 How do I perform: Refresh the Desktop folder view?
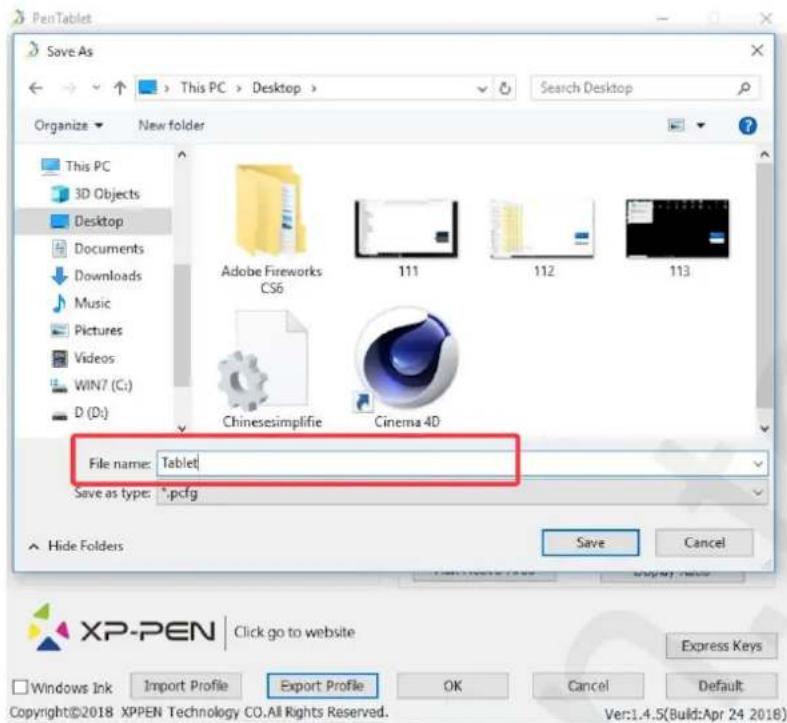pos(505,89)
